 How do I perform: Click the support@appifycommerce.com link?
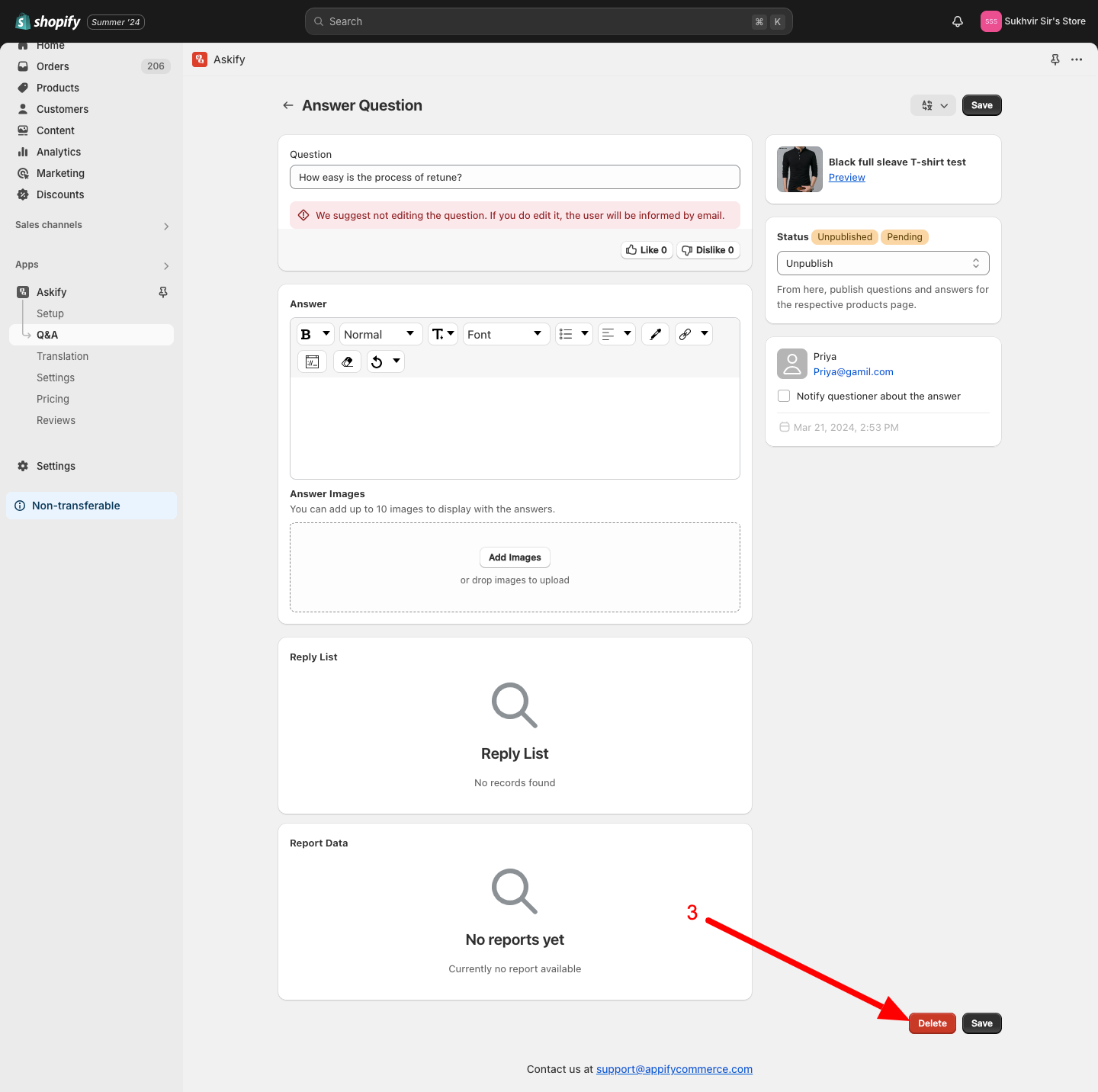click(674, 1069)
